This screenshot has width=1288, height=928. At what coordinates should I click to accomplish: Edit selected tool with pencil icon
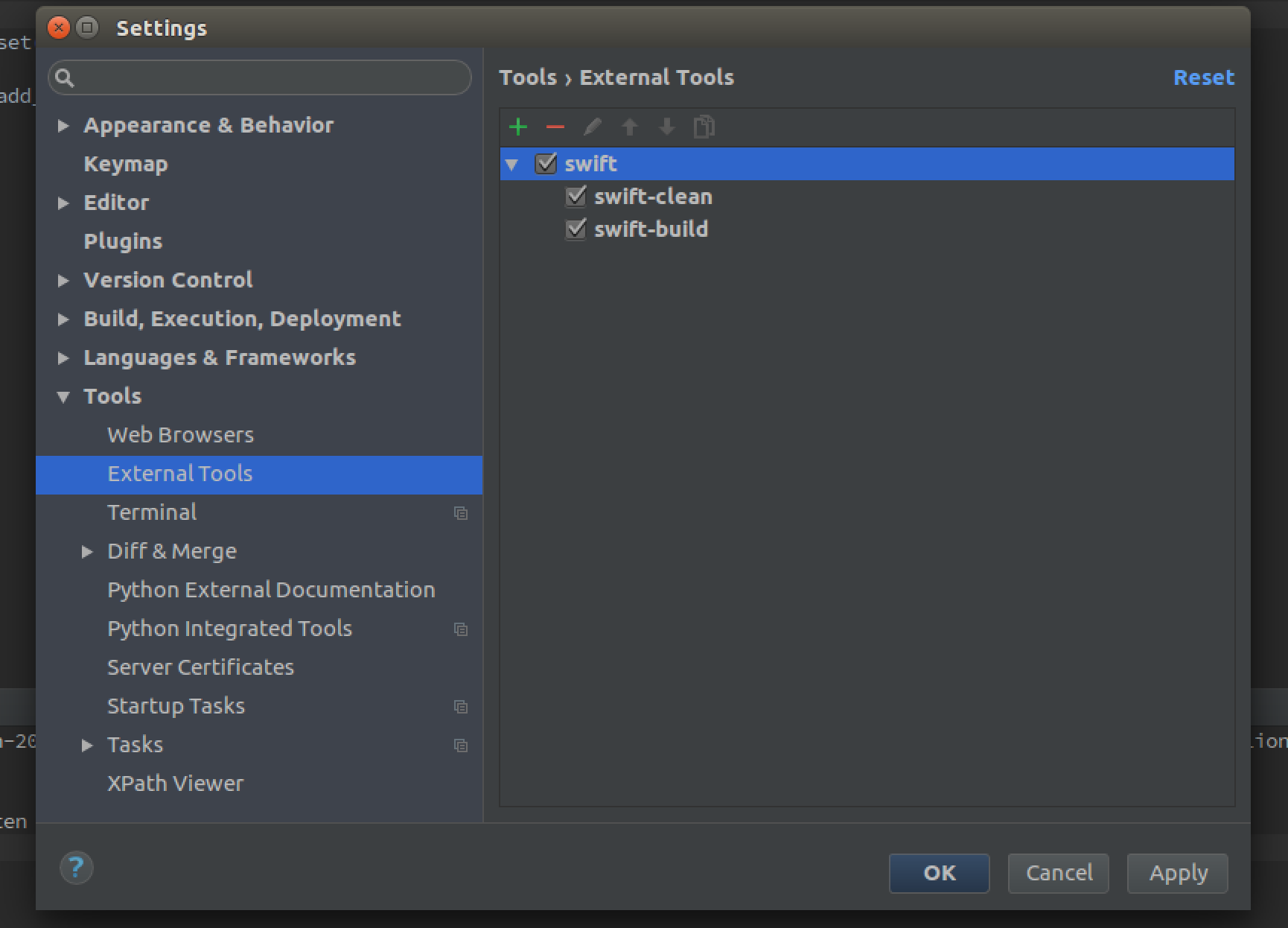[x=593, y=127]
